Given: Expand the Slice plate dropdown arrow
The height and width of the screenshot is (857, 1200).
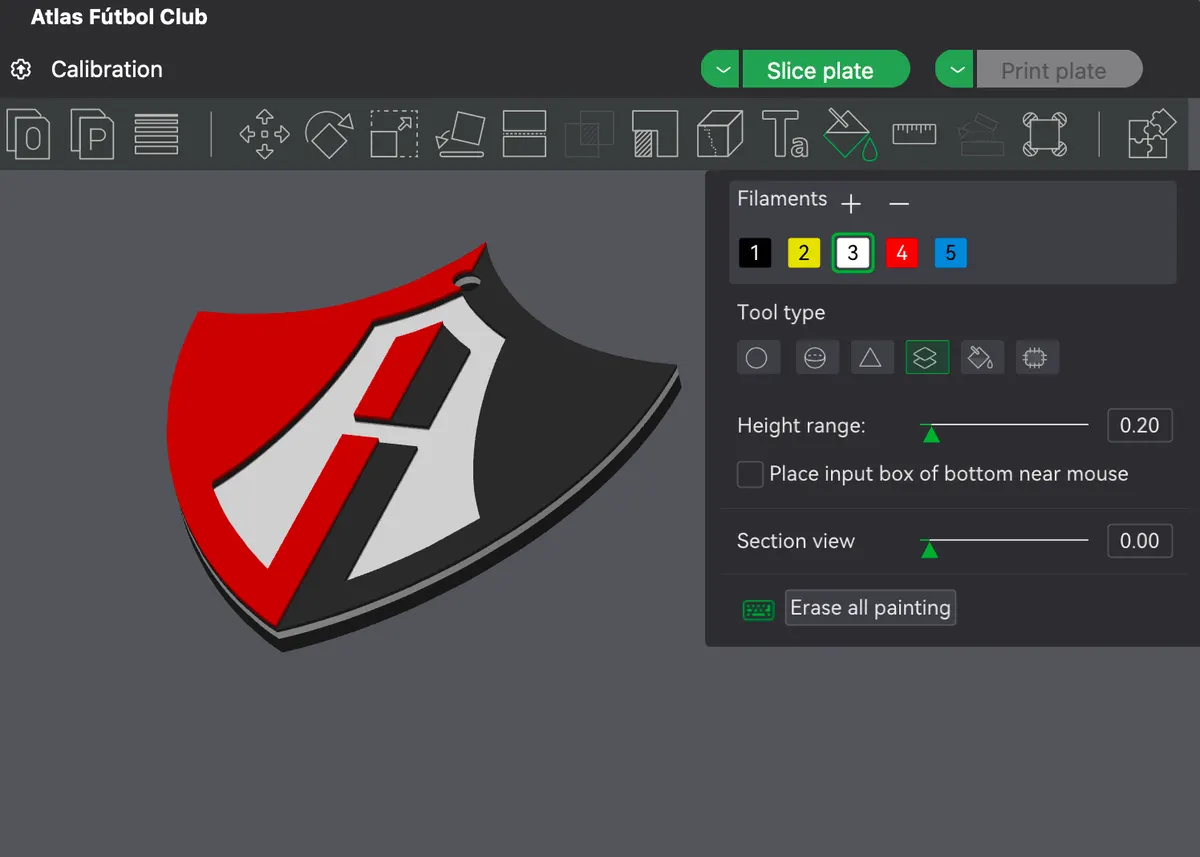Looking at the screenshot, I should pyautogui.click(x=720, y=70).
